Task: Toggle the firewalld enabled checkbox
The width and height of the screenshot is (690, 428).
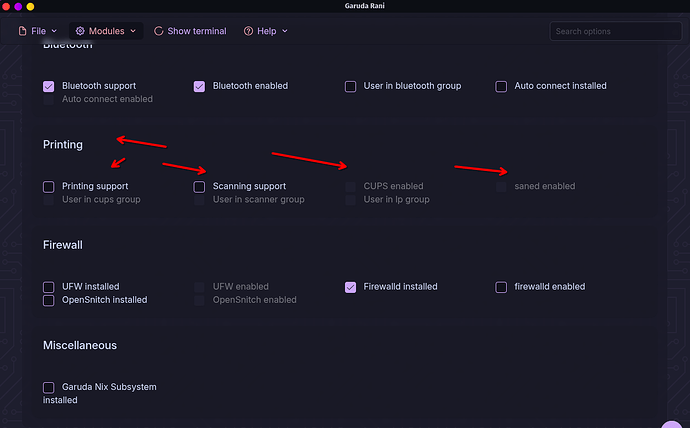Action: pos(502,287)
